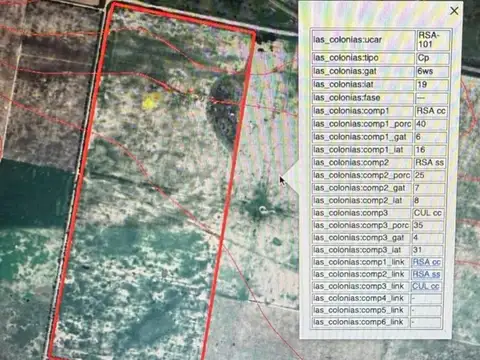The image size is (480, 360).
Task: Close the attribute popup with the X
Action: (x=454, y=11)
